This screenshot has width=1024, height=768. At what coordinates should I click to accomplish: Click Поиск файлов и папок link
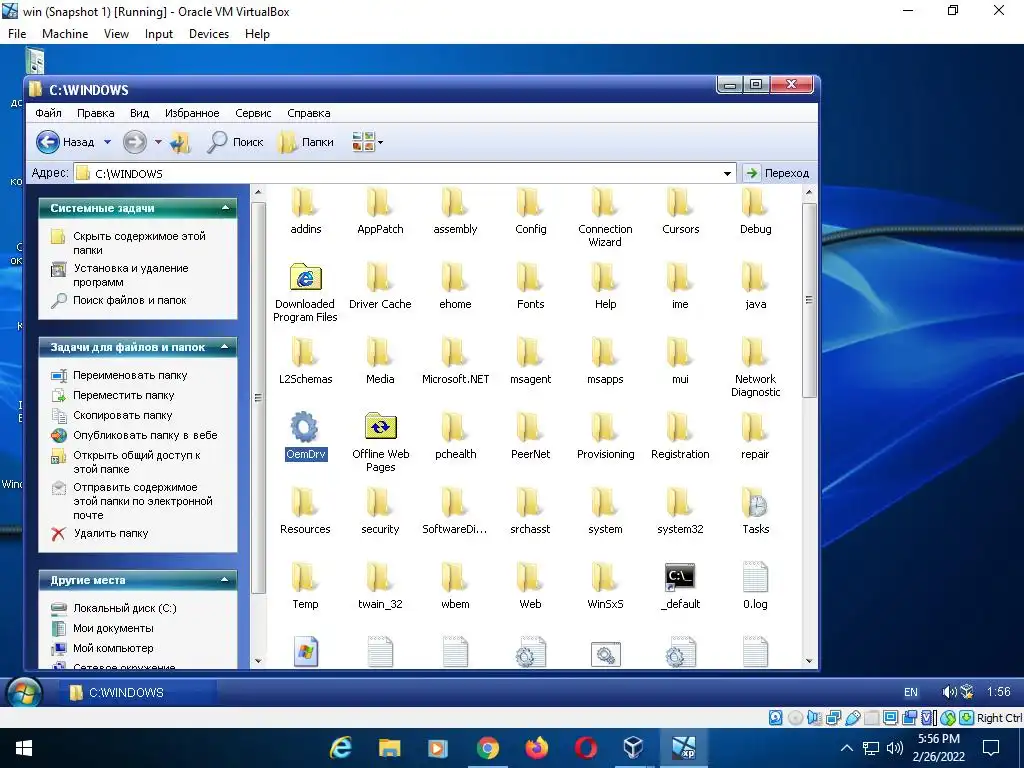(x=129, y=300)
